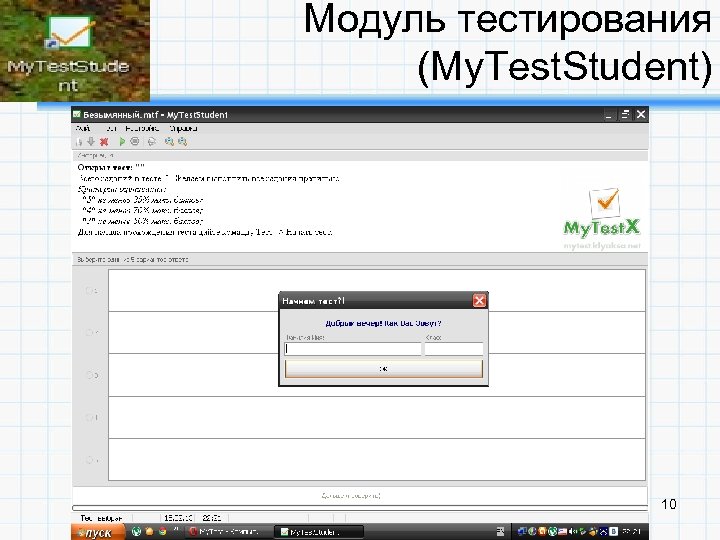Click the Класс input field in dialog

pyautogui.click(x=454, y=349)
